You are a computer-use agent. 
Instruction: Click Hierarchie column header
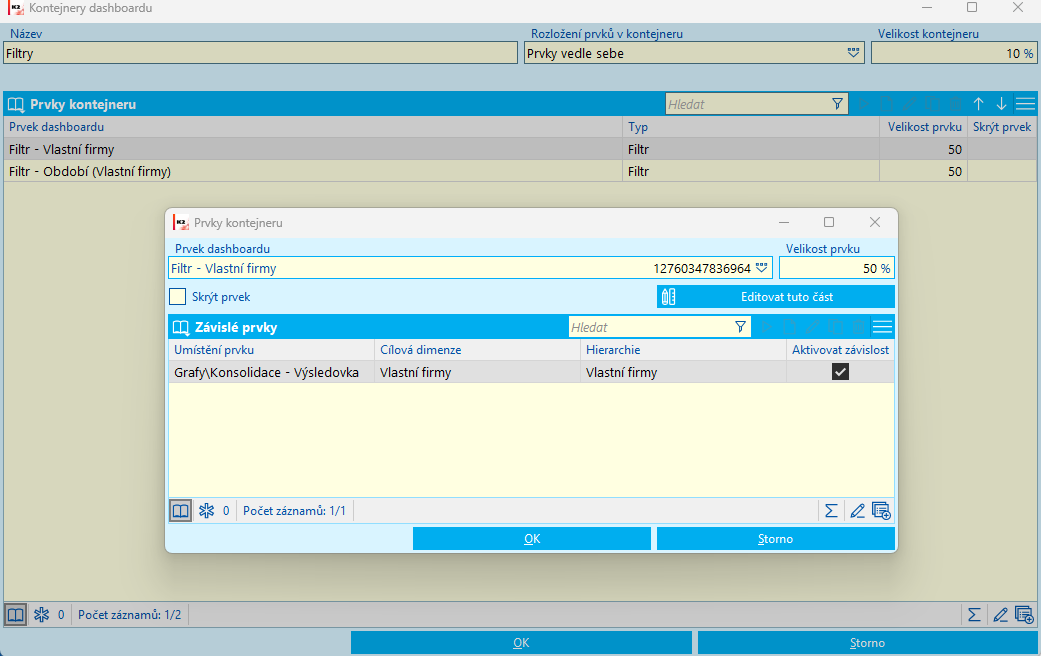click(x=683, y=350)
